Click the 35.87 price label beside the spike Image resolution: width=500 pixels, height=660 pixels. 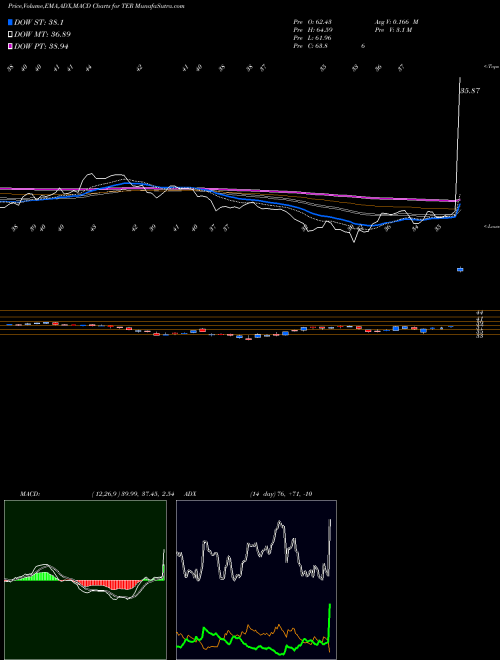coord(470,90)
